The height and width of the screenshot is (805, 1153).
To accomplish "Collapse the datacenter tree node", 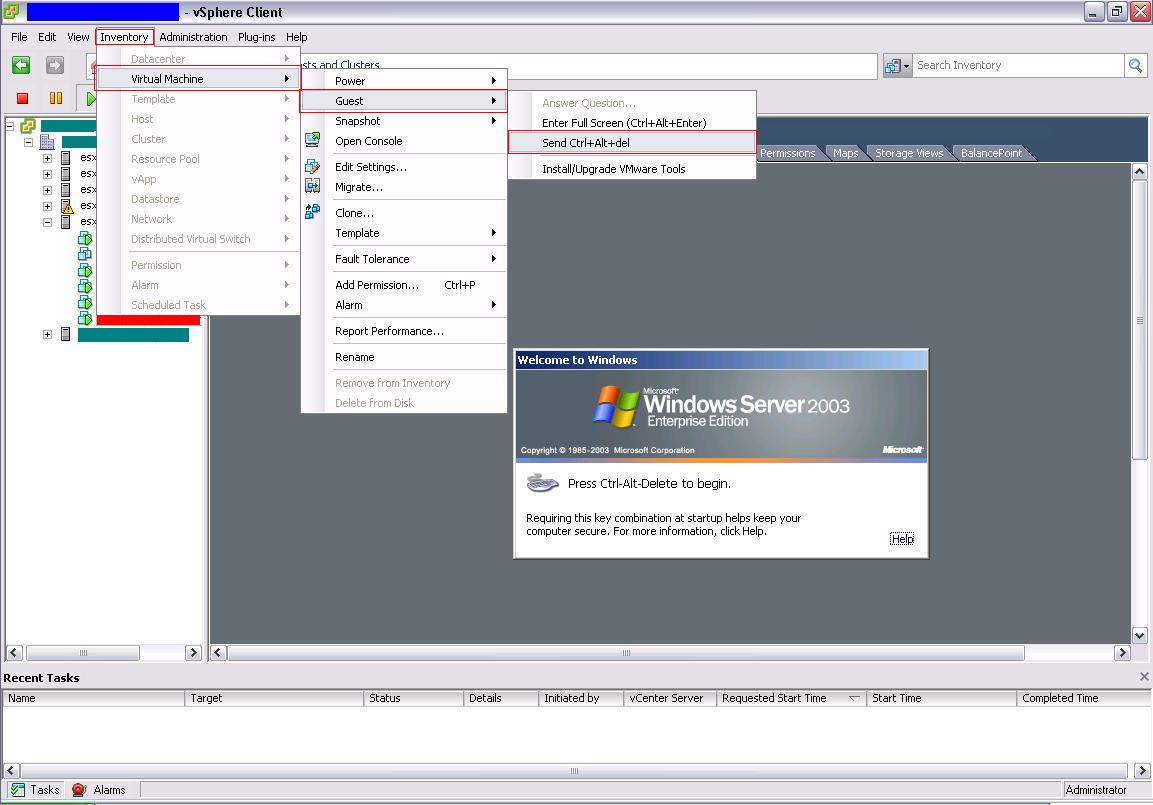I will click(28, 142).
